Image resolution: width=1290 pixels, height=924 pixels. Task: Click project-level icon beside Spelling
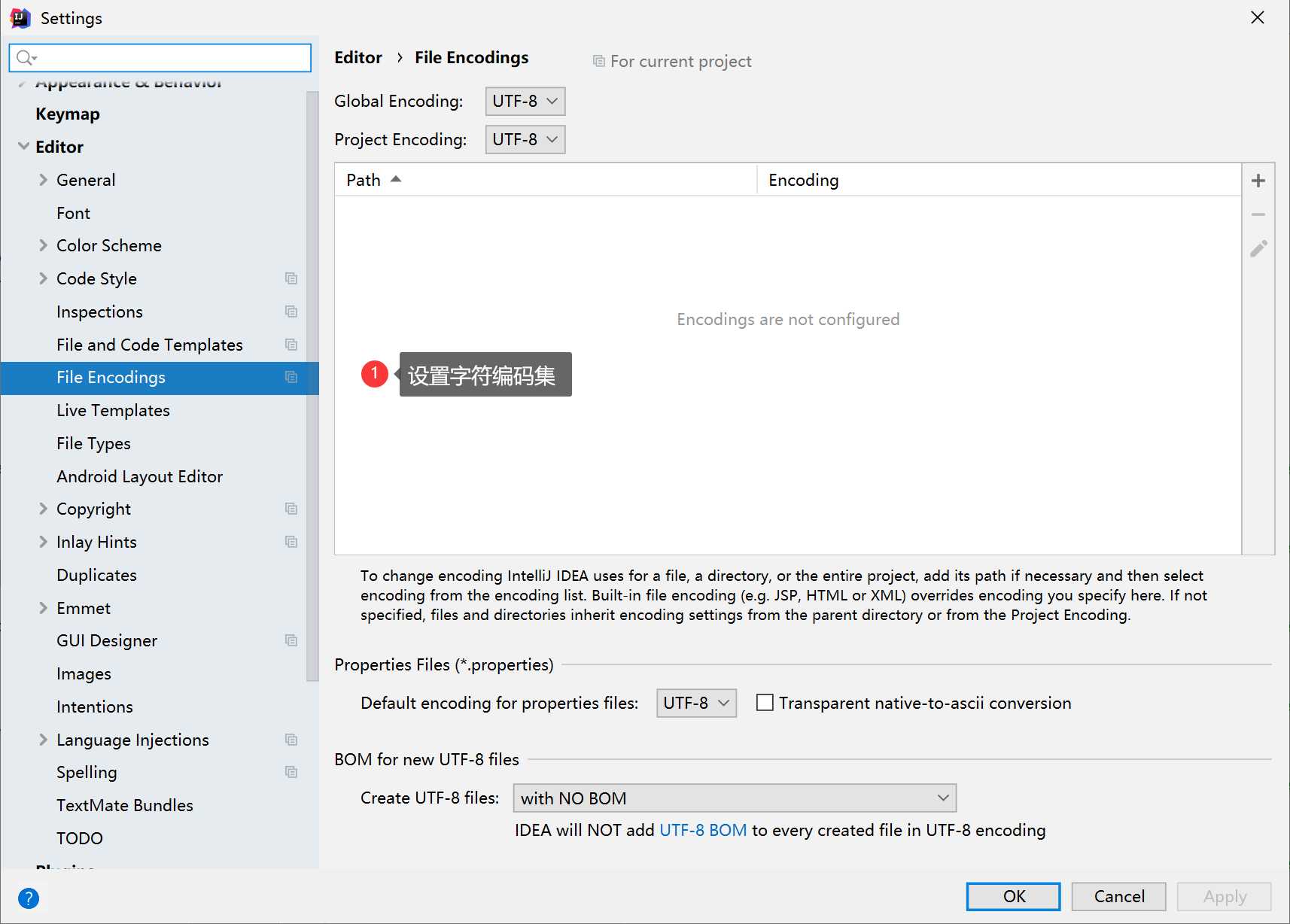[x=291, y=772]
